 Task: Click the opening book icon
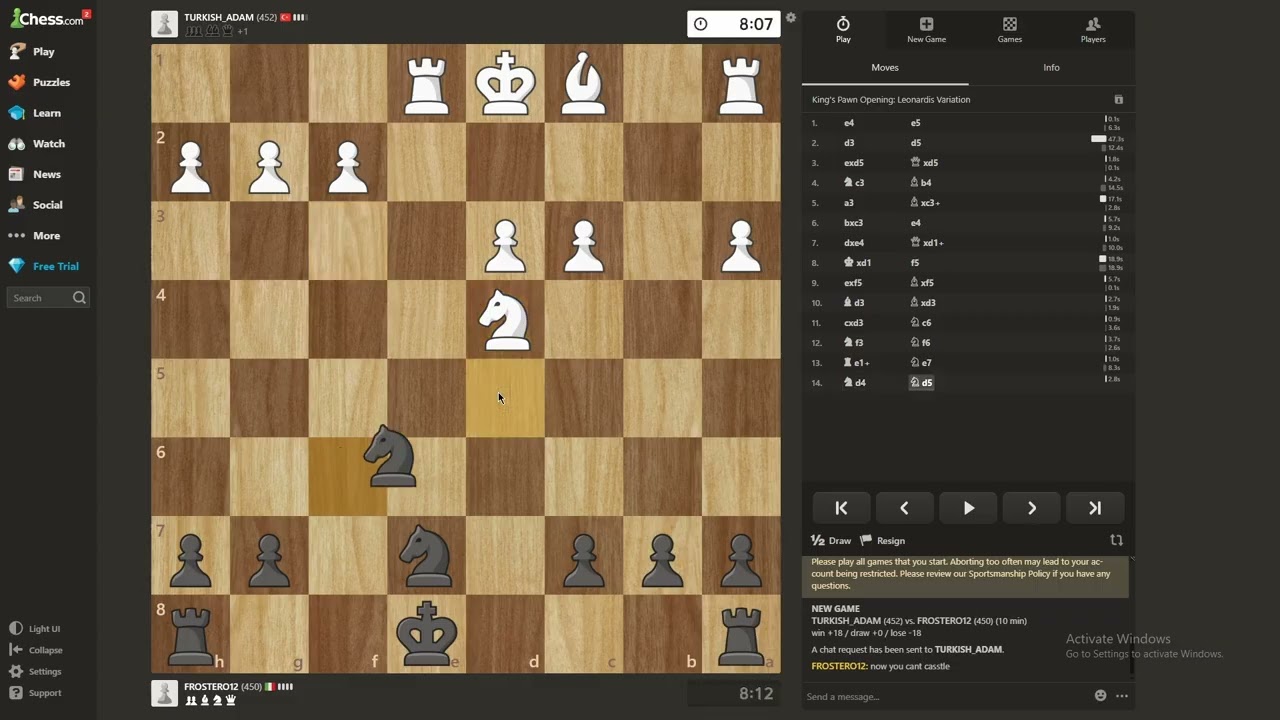(1119, 100)
